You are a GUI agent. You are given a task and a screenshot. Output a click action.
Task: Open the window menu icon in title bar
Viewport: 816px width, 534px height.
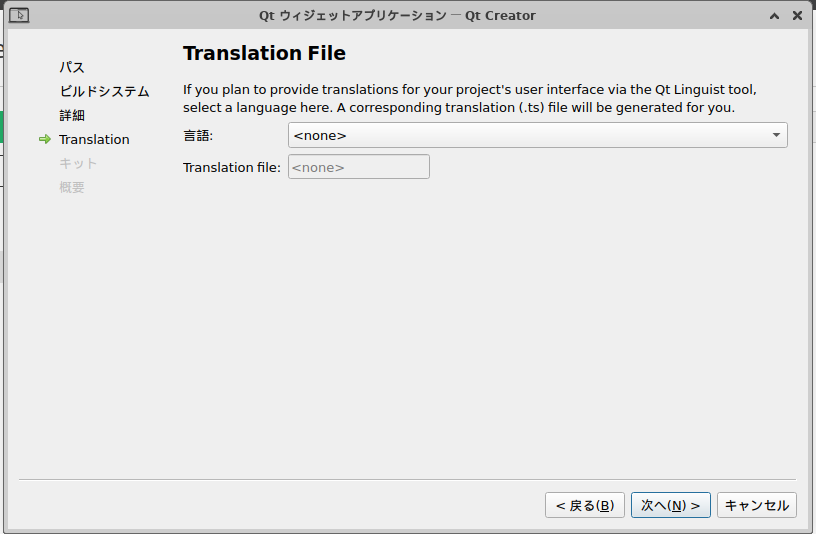click(19, 15)
